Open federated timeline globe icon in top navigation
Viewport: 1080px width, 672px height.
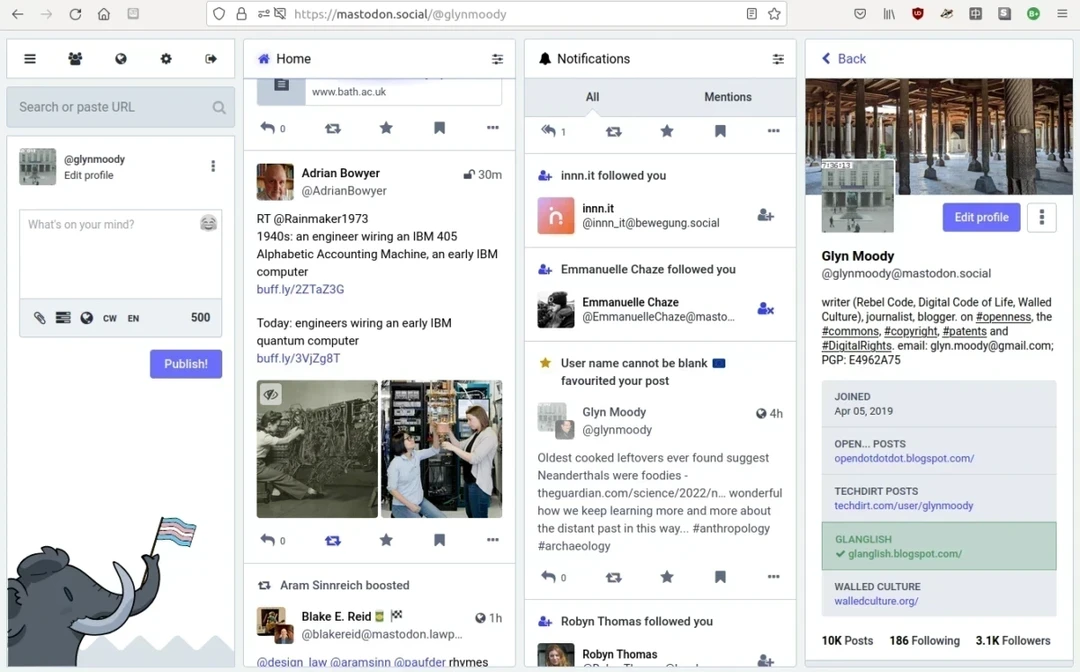click(x=121, y=59)
